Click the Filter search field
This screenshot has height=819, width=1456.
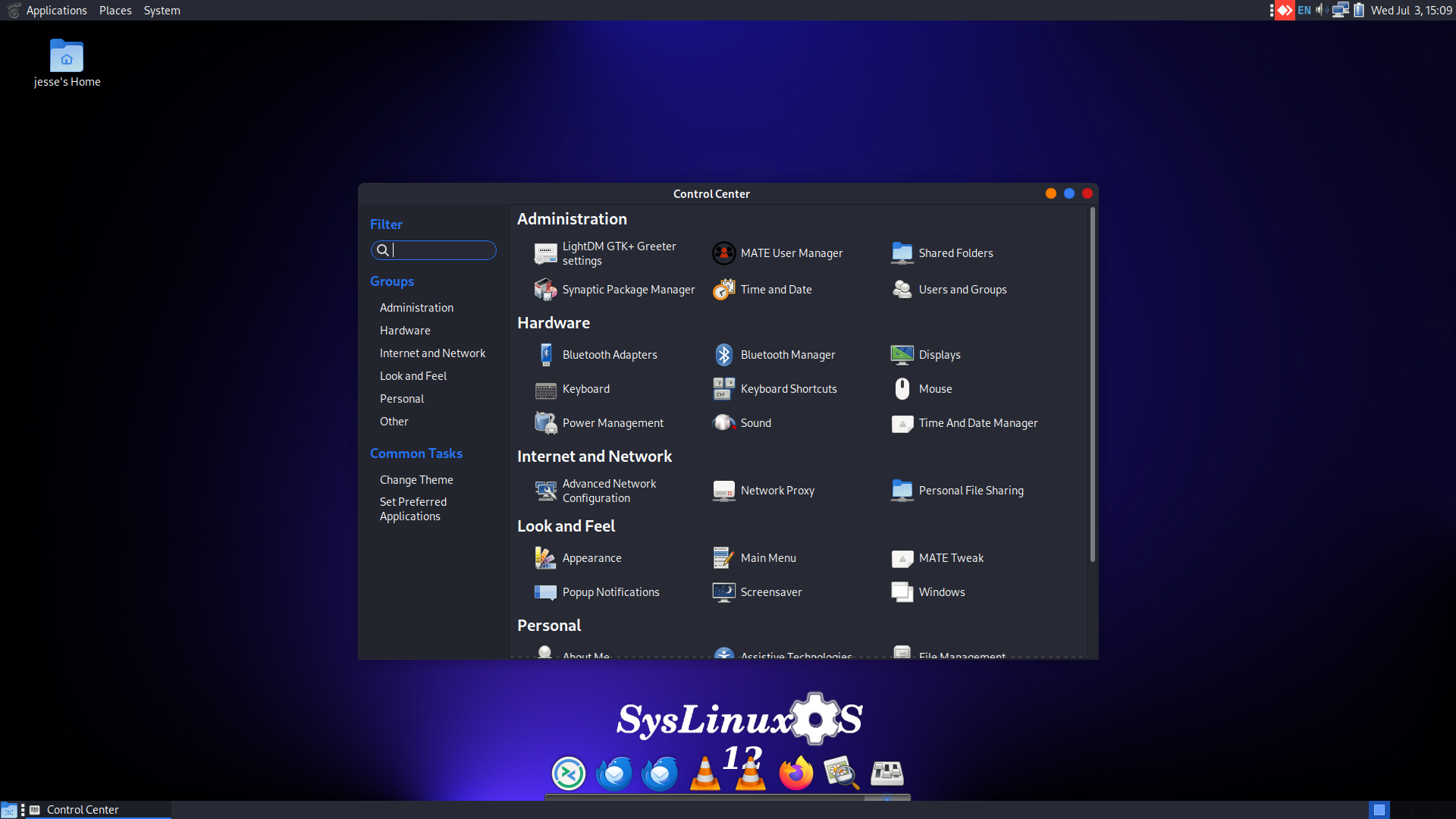(434, 250)
